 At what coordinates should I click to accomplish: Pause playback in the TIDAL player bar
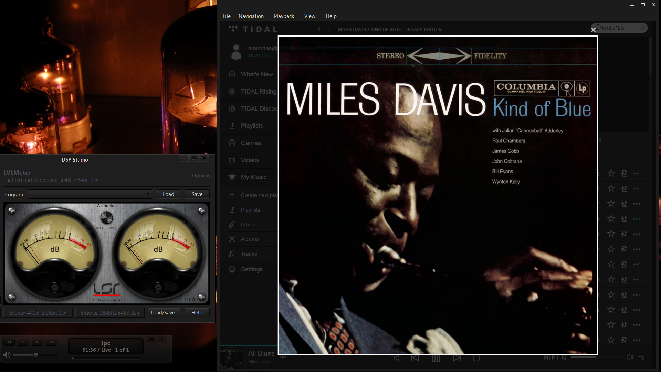(436, 358)
